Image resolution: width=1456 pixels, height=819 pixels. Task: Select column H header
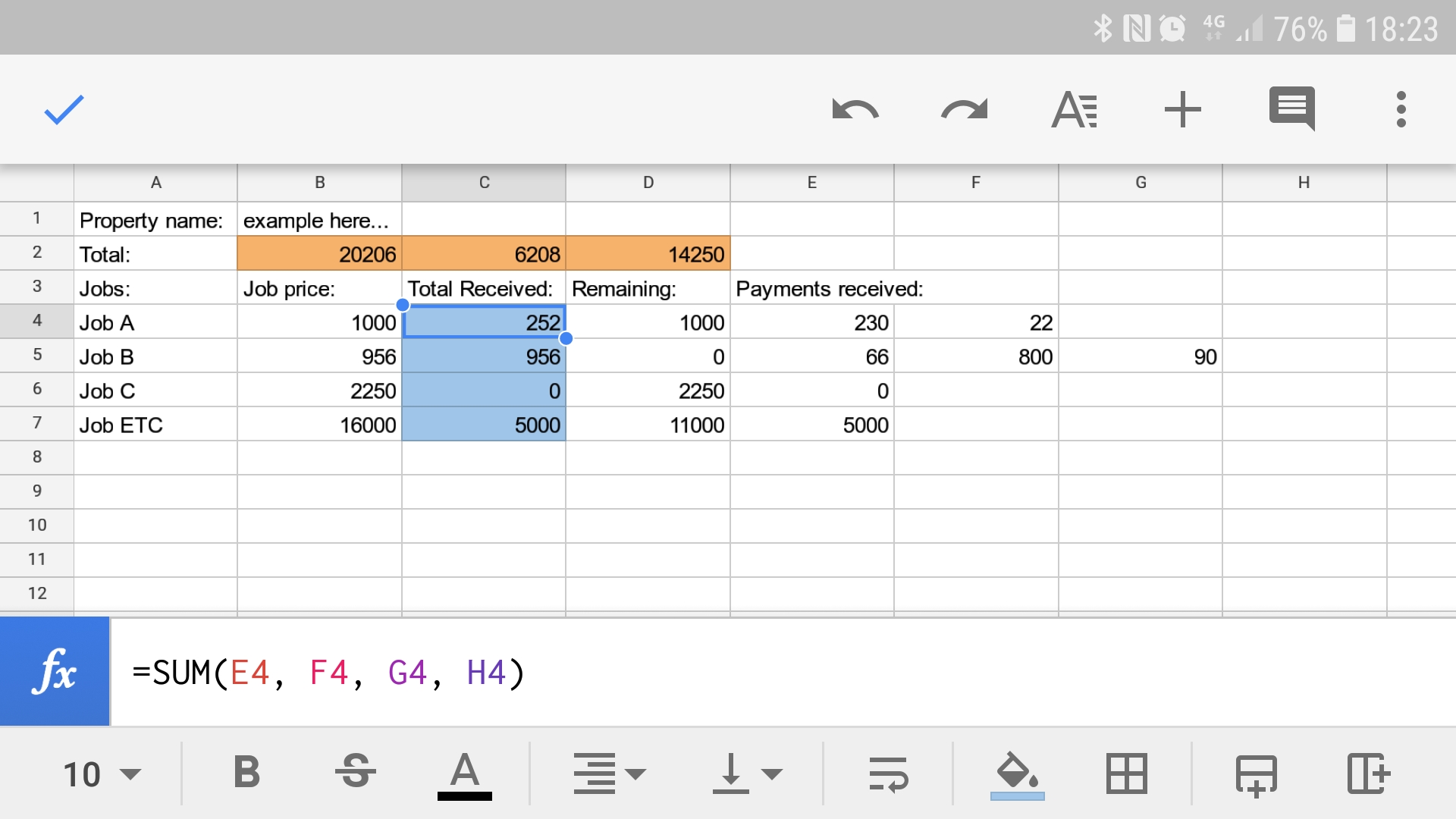(x=1304, y=183)
